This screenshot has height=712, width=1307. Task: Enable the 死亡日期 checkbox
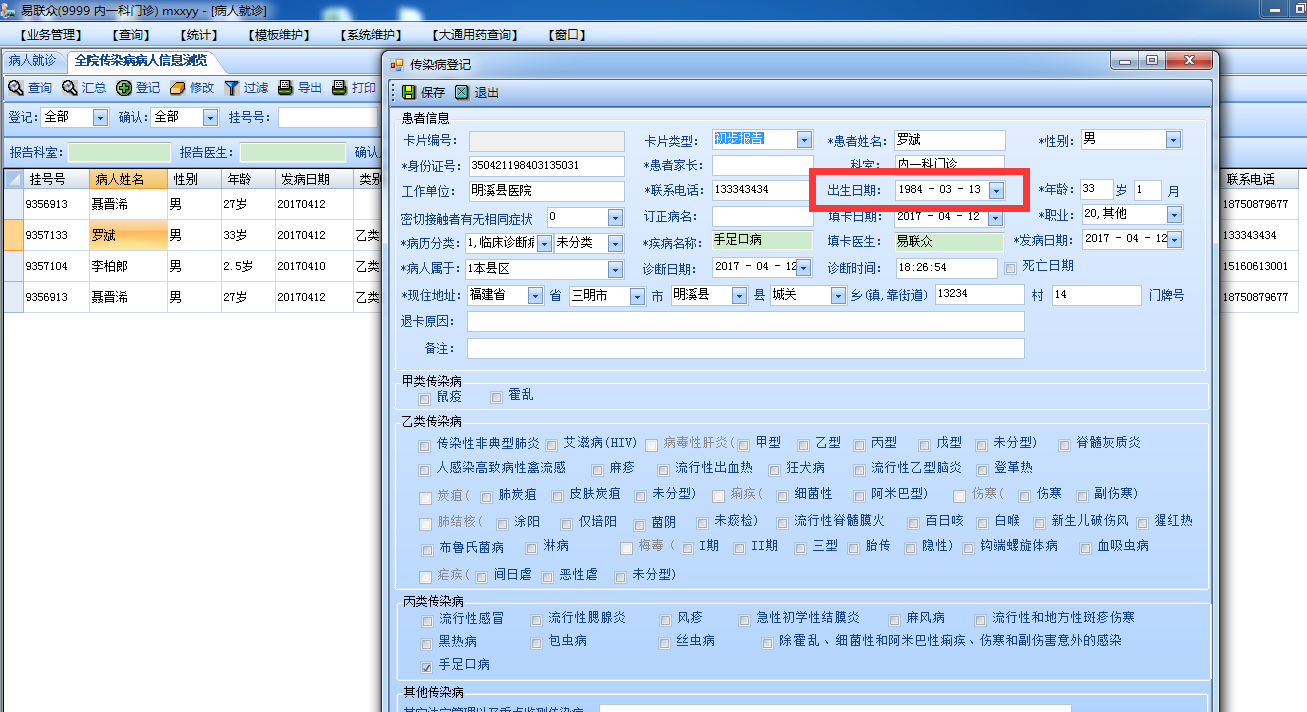click(x=1010, y=267)
